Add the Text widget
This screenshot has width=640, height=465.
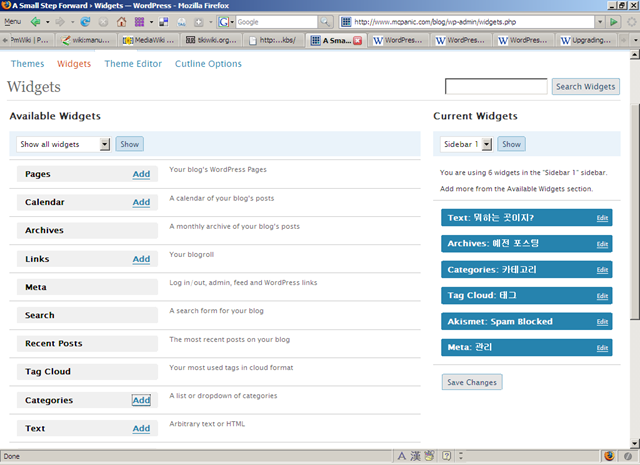coord(141,428)
